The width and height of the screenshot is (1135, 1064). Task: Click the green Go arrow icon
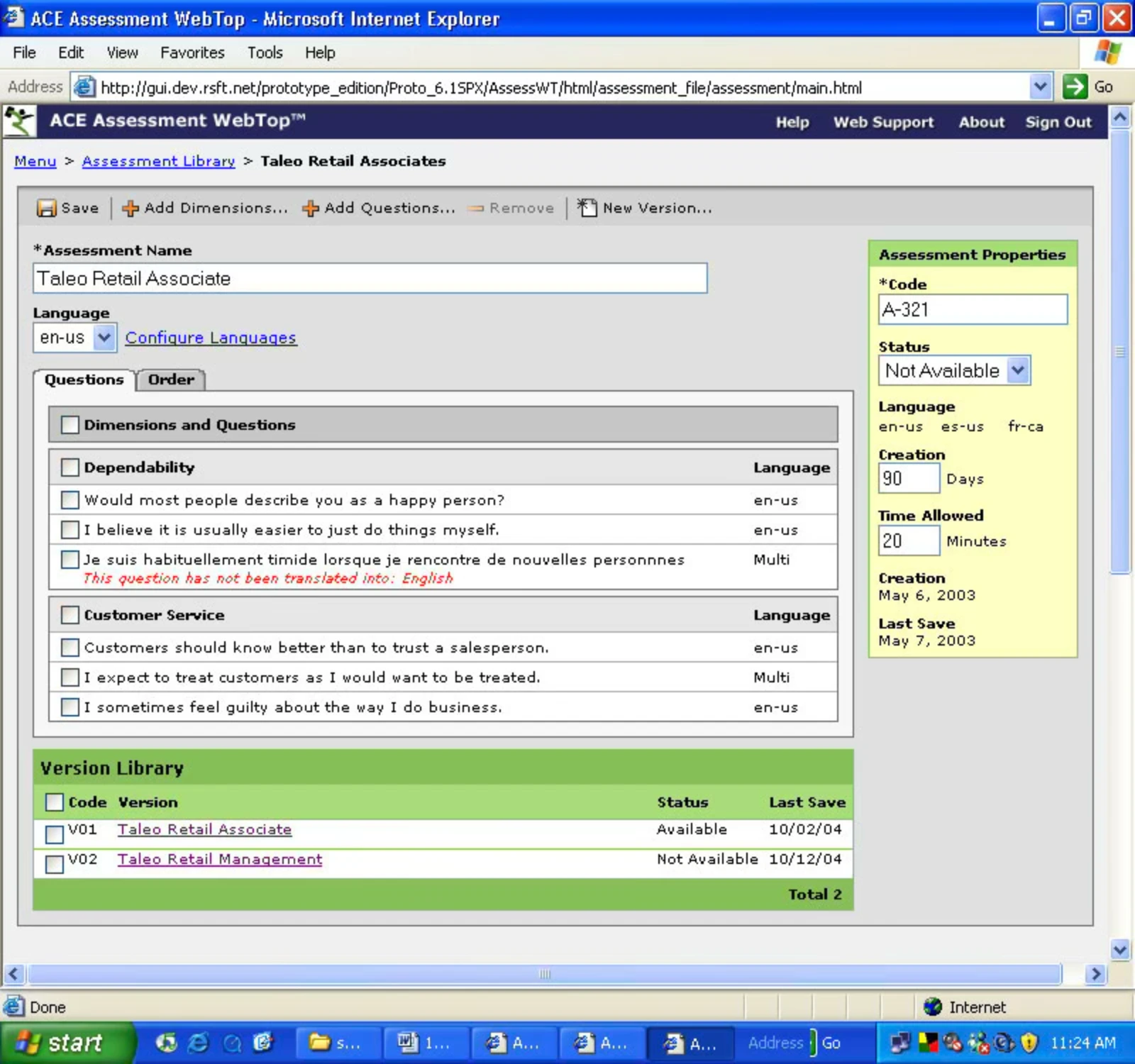point(1075,87)
